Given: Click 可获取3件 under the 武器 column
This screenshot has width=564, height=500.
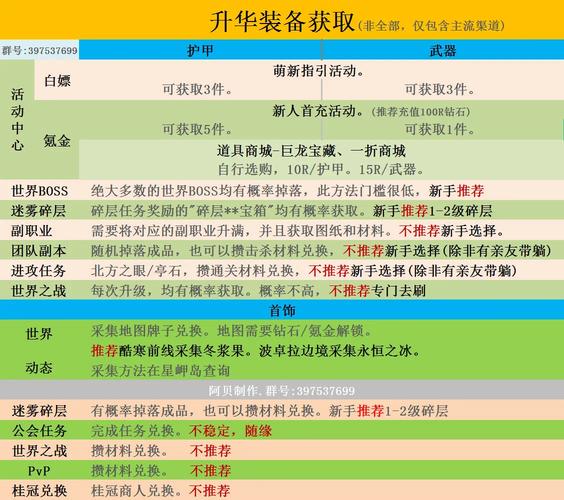Looking at the screenshot, I should (439, 89).
